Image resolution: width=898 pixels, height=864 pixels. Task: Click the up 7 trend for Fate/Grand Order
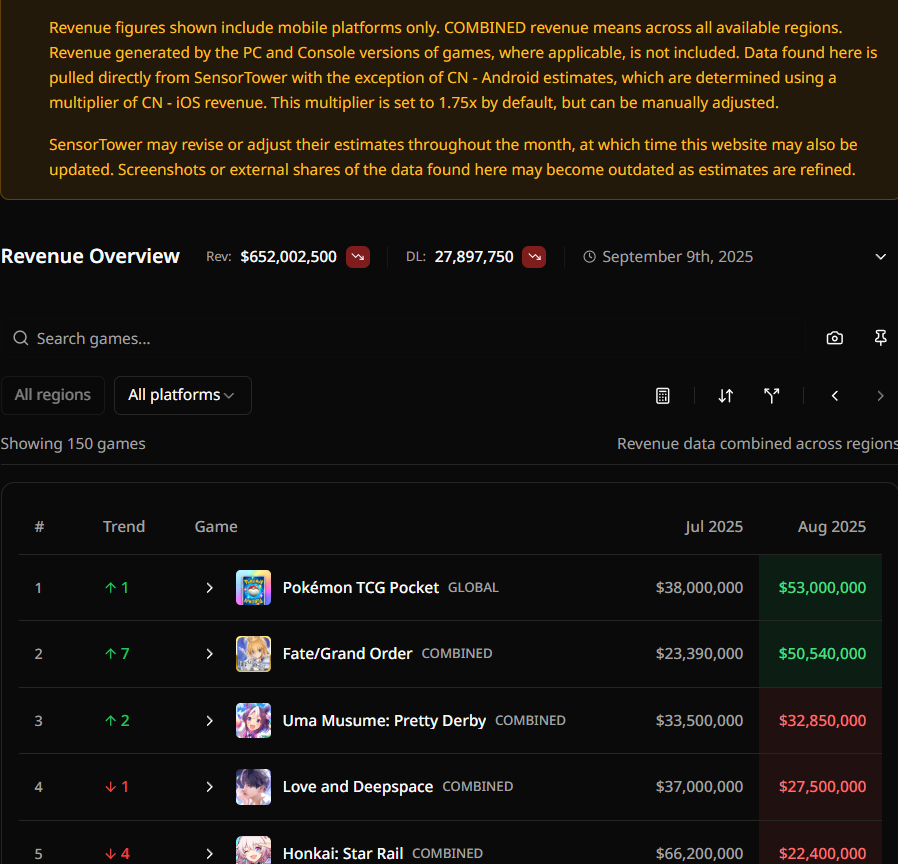[117, 654]
